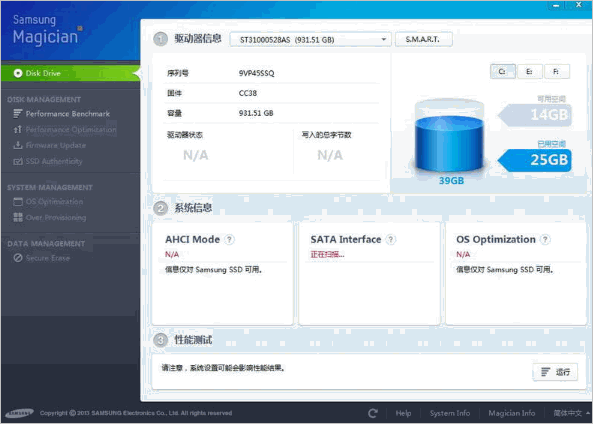This screenshot has width=593, height=424.
Task: Select the F: partition button
Action: click(x=556, y=71)
